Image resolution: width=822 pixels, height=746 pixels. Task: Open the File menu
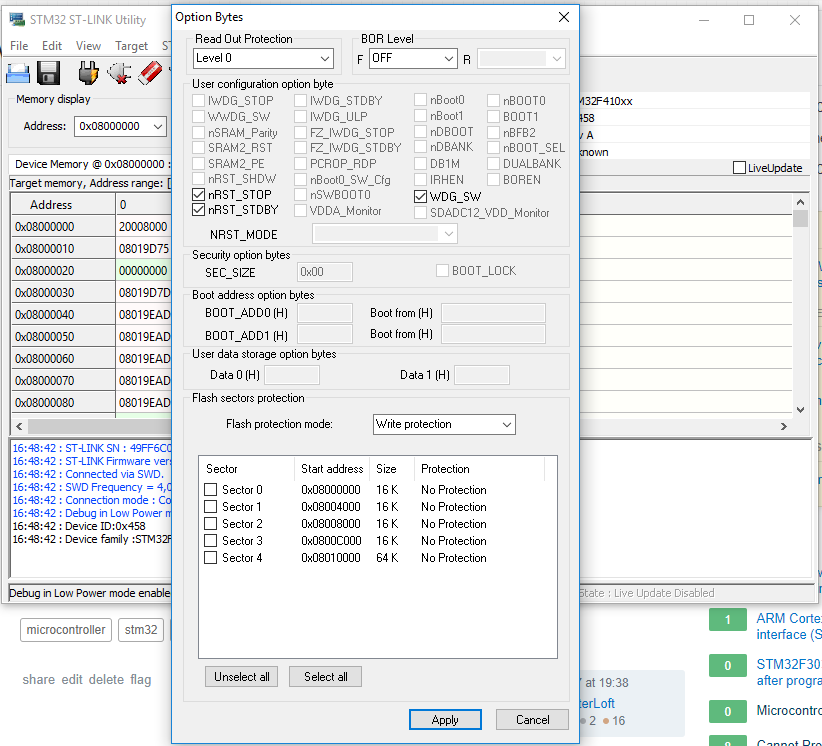pos(19,46)
